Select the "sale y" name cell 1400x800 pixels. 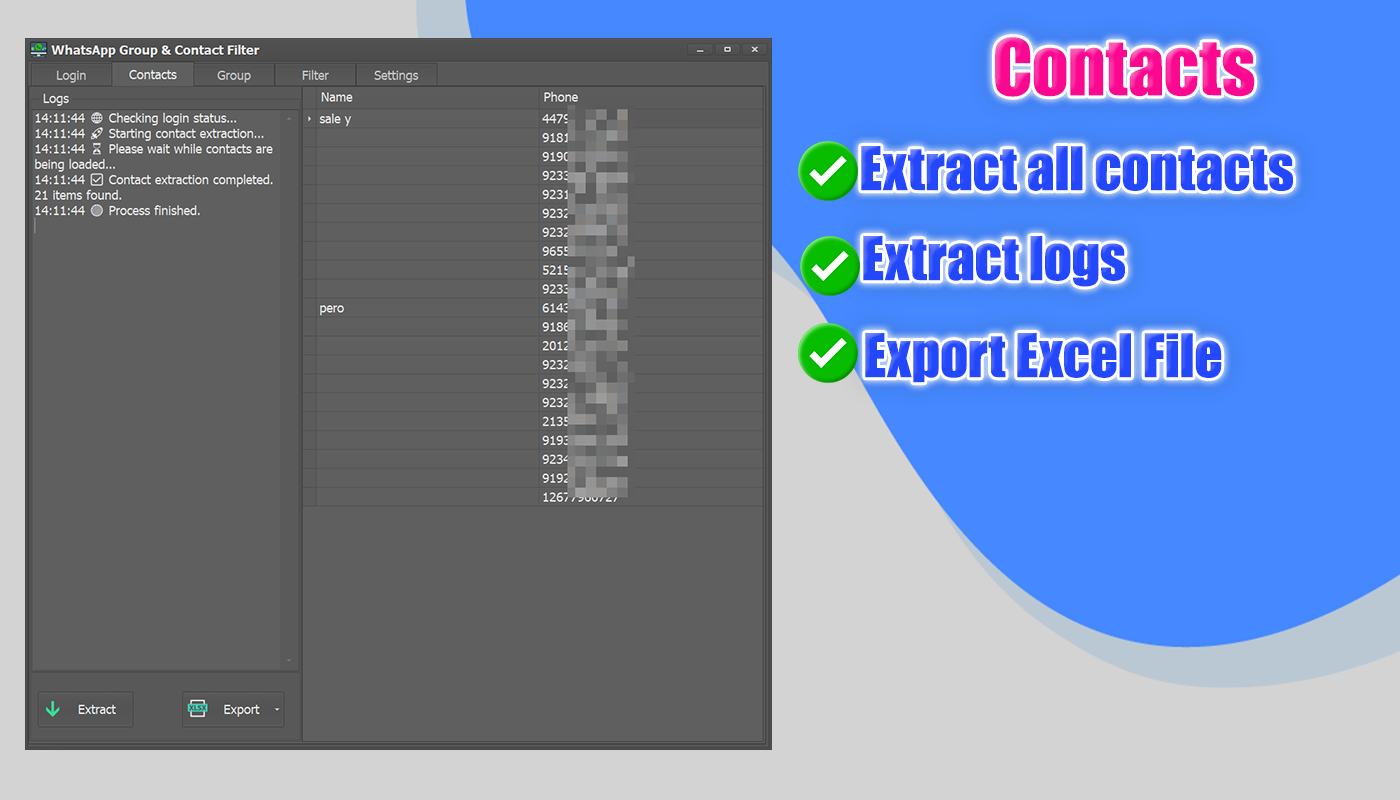point(427,119)
